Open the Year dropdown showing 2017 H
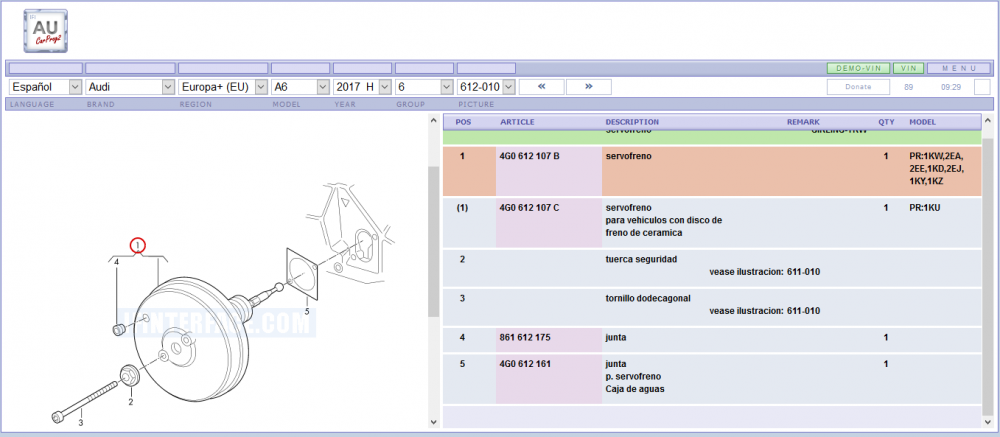1000x437 pixels. tap(362, 87)
